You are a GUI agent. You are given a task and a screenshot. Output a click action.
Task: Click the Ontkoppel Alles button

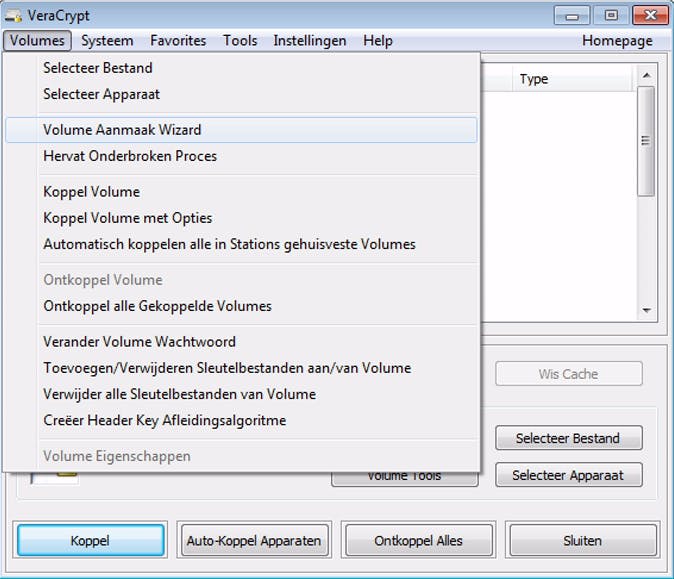coord(418,540)
